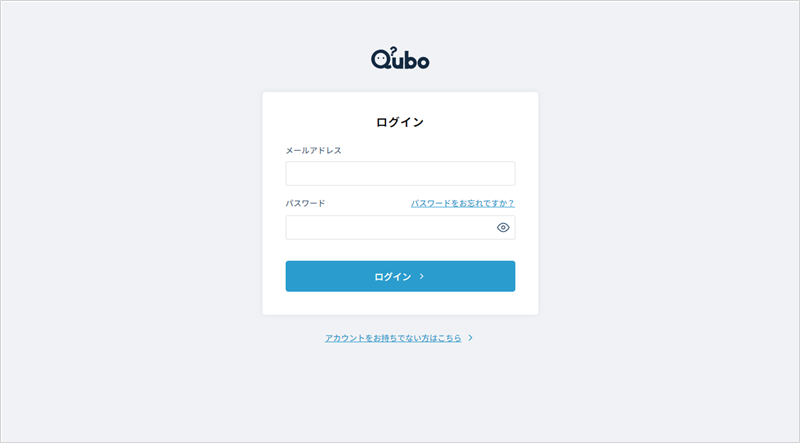Click the left end of the パスワード field

click(x=296, y=228)
